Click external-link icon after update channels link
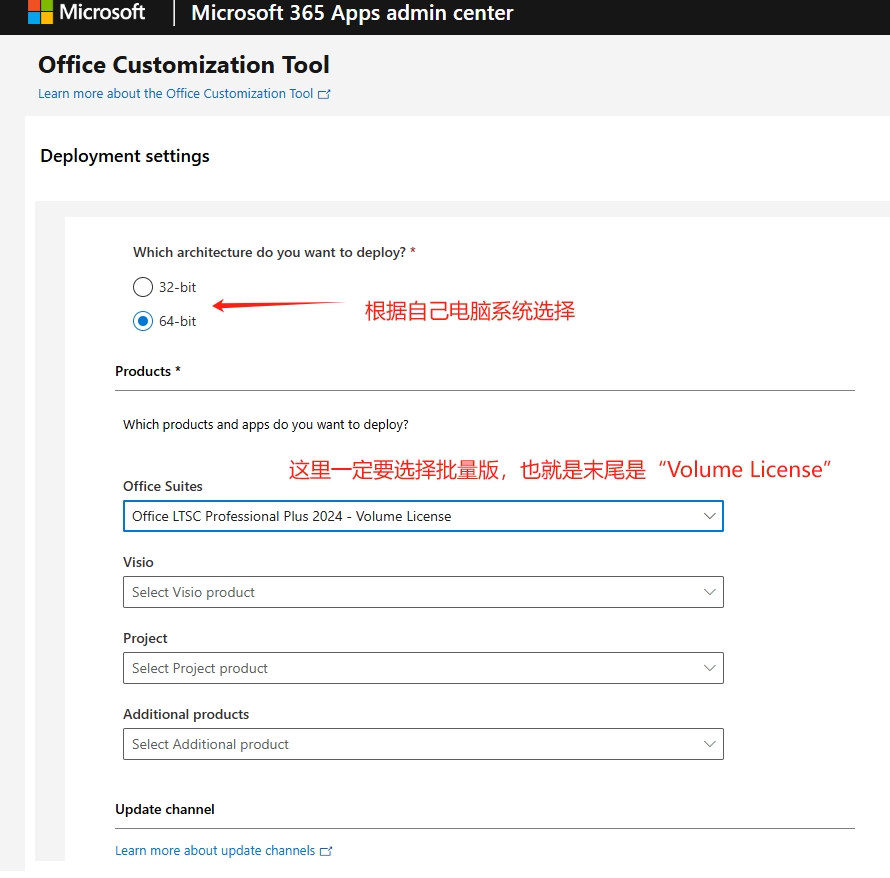Image resolution: width=890 pixels, height=878 pixels. [327, 850]
